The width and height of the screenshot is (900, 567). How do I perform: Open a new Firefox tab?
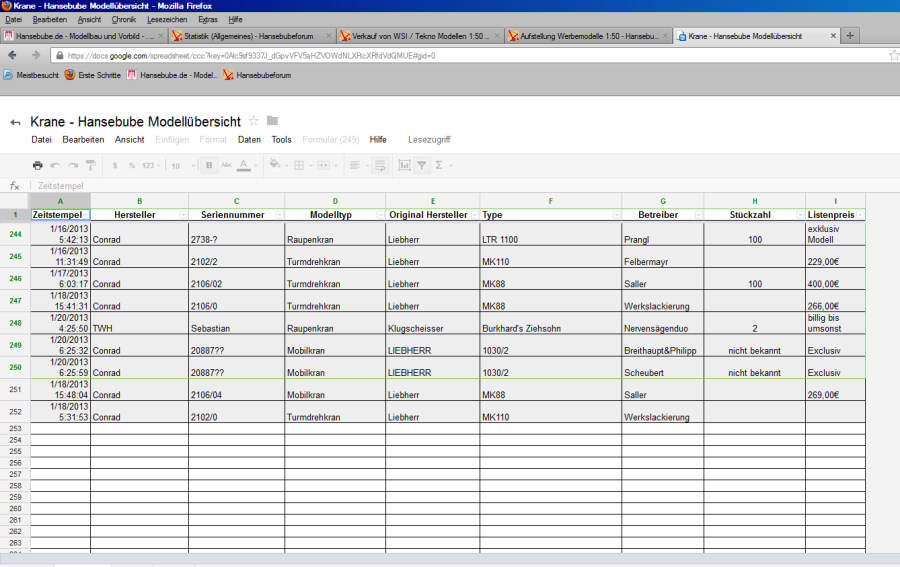coord(850,36)
